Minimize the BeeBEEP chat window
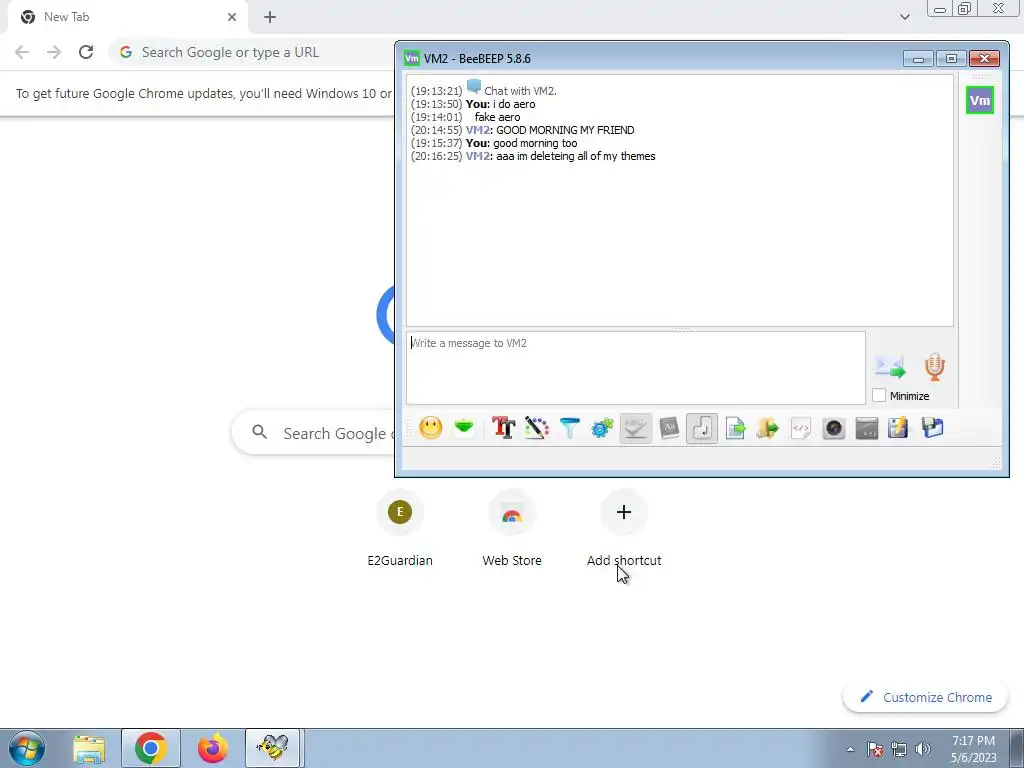The height and width of the screenshot is (768, 1024). pyautogui.click(x=918, y=59)
